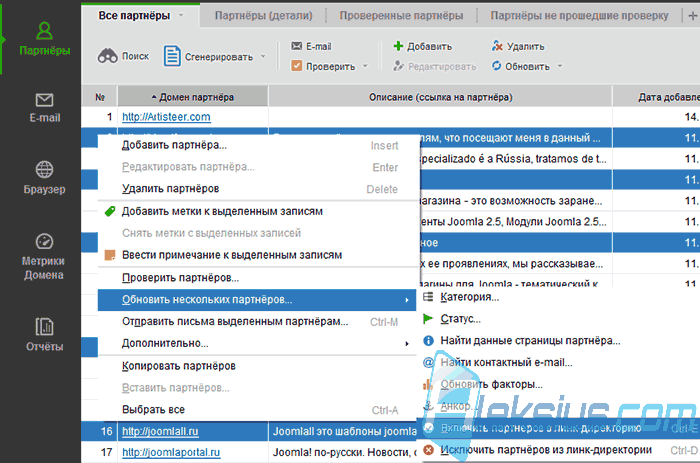The image size is (700, 463).
Task: Click the Удалить toolbar button
Action: tap(518, 46)
